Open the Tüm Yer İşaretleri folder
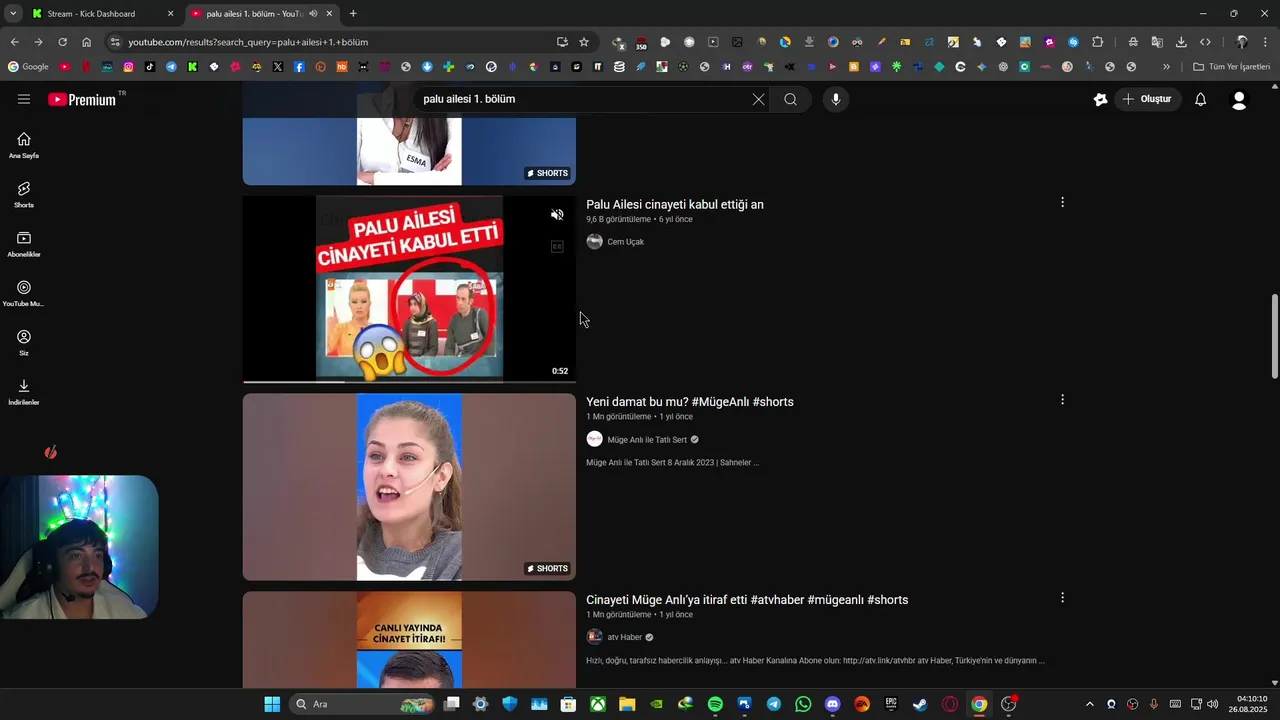Viewport: 1280px width, 720px height. [1232, 67]
